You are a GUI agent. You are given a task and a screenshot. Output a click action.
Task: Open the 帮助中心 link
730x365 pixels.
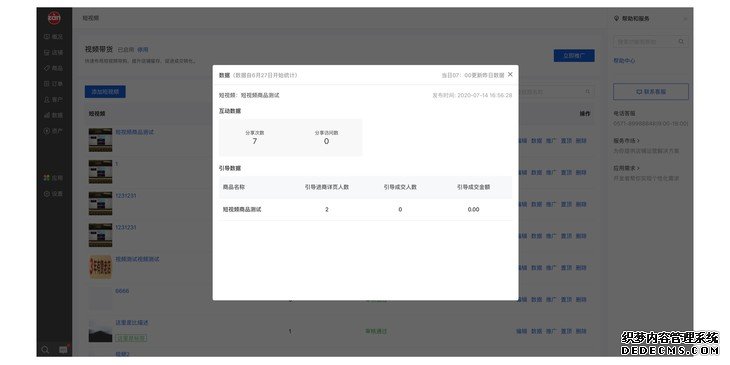coord(624,61)
